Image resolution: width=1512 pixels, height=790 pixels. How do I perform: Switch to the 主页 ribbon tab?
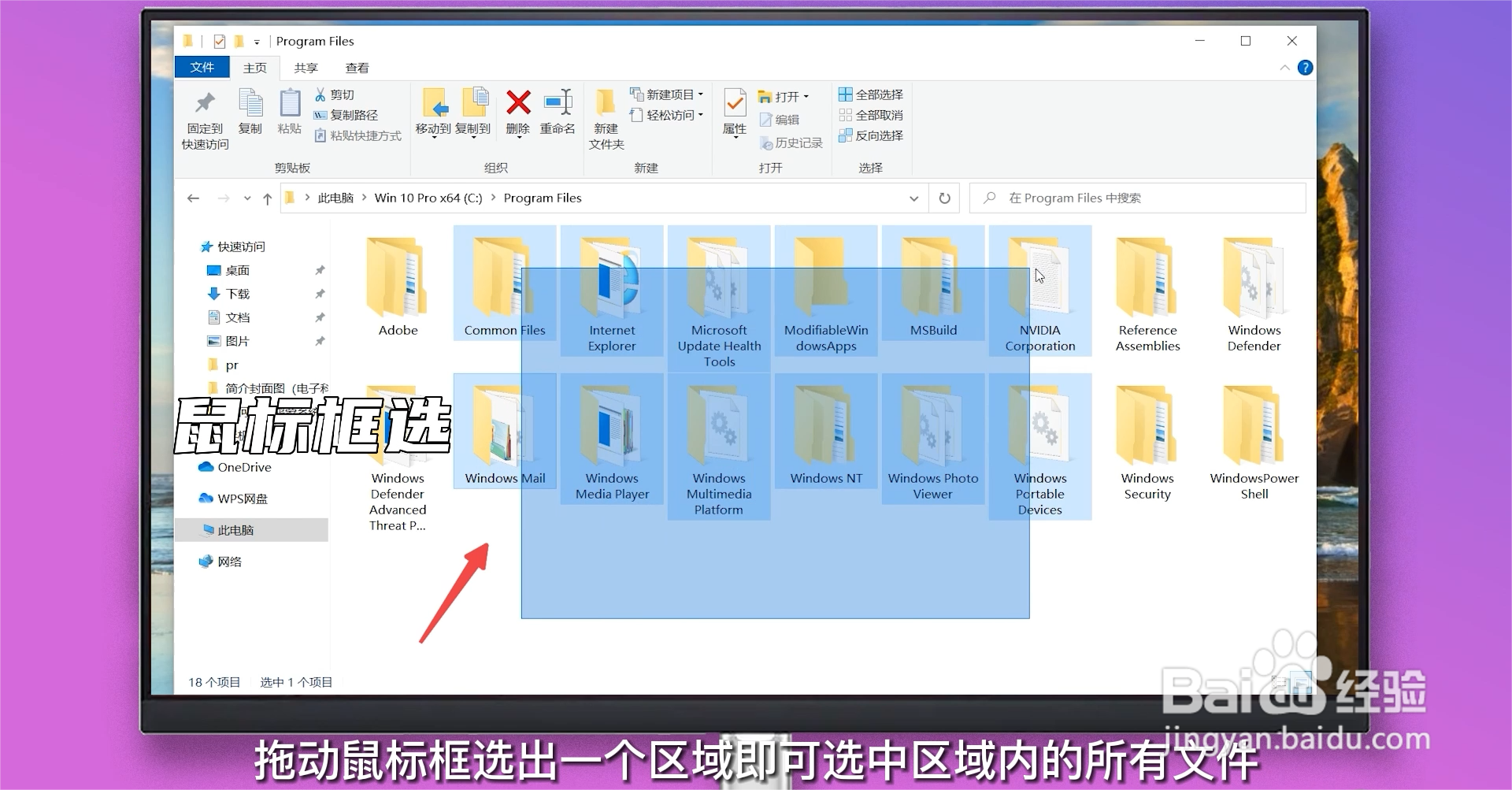pos(254,69)
